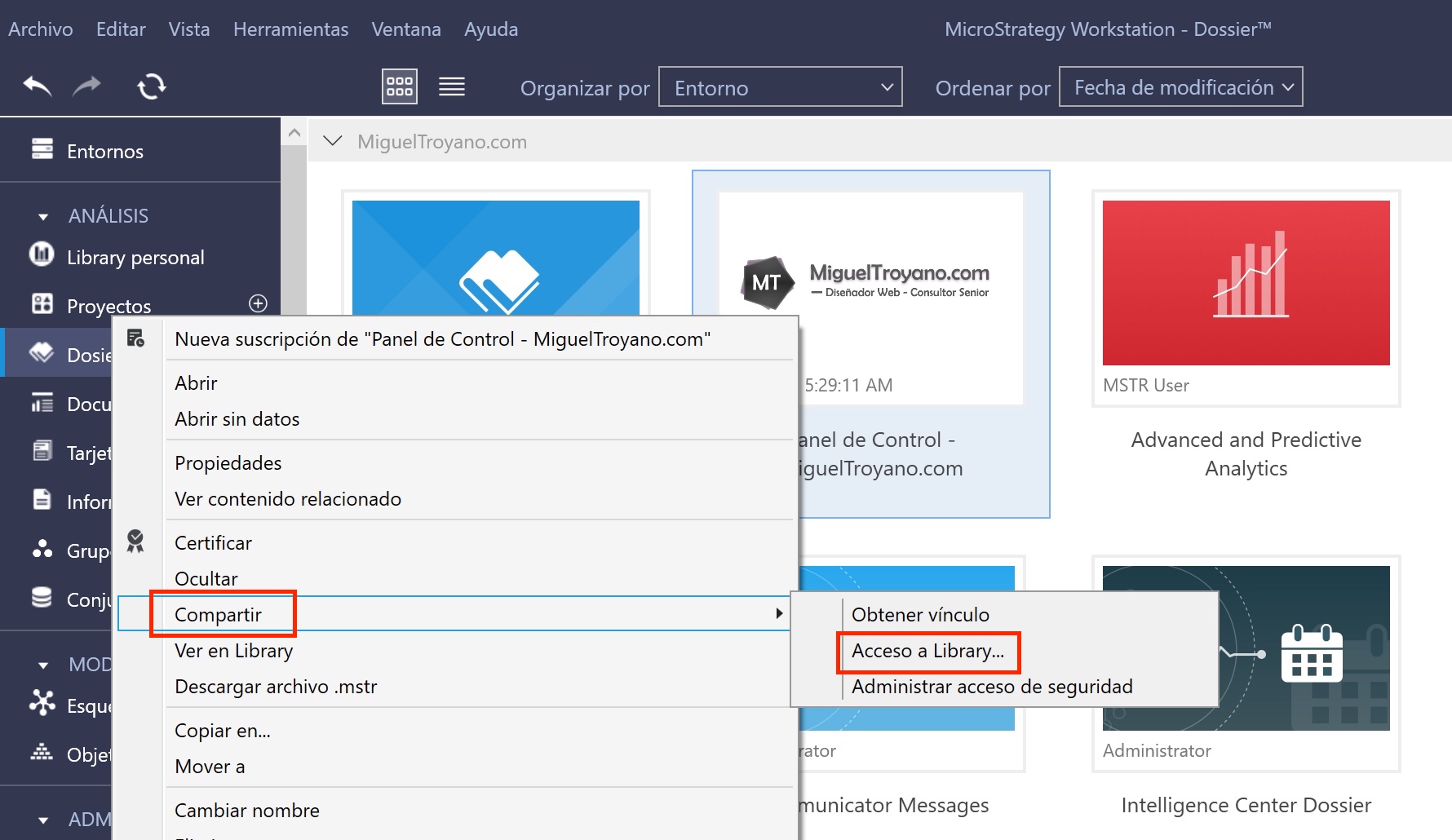Select the Grupos sidebar icon
1452x840 pixels.
click(x=42, y=549)
